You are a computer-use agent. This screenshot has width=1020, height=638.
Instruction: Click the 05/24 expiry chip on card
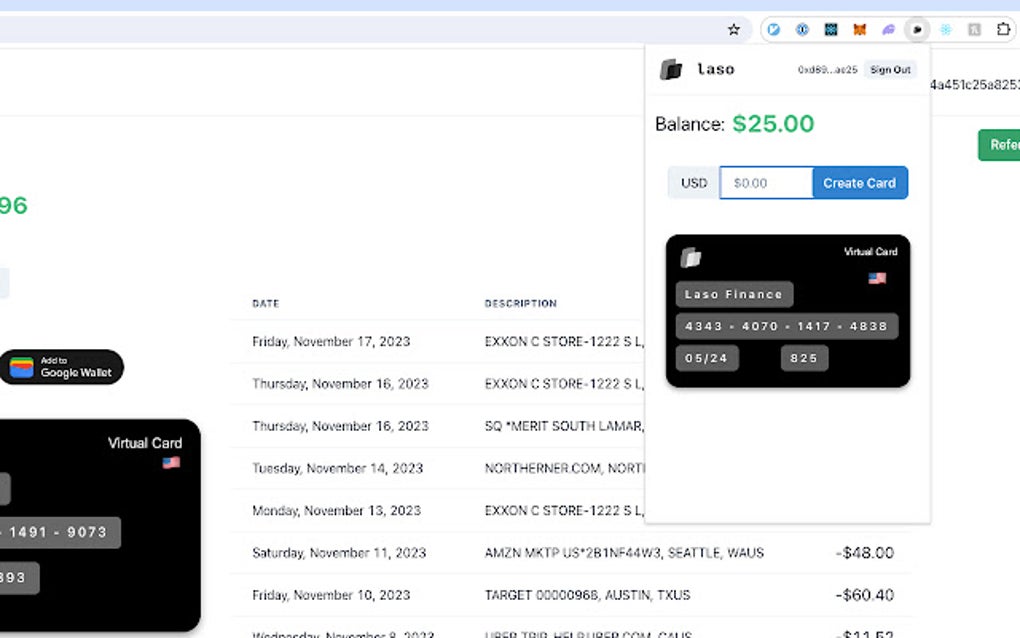point(706,358)
